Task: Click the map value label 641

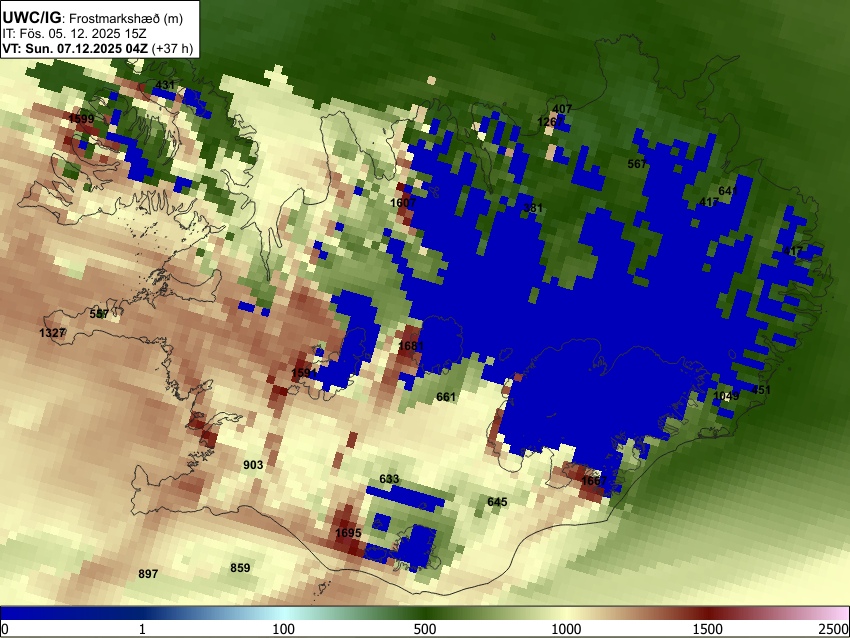Action: pyautogui.click(x=728, y=191)
